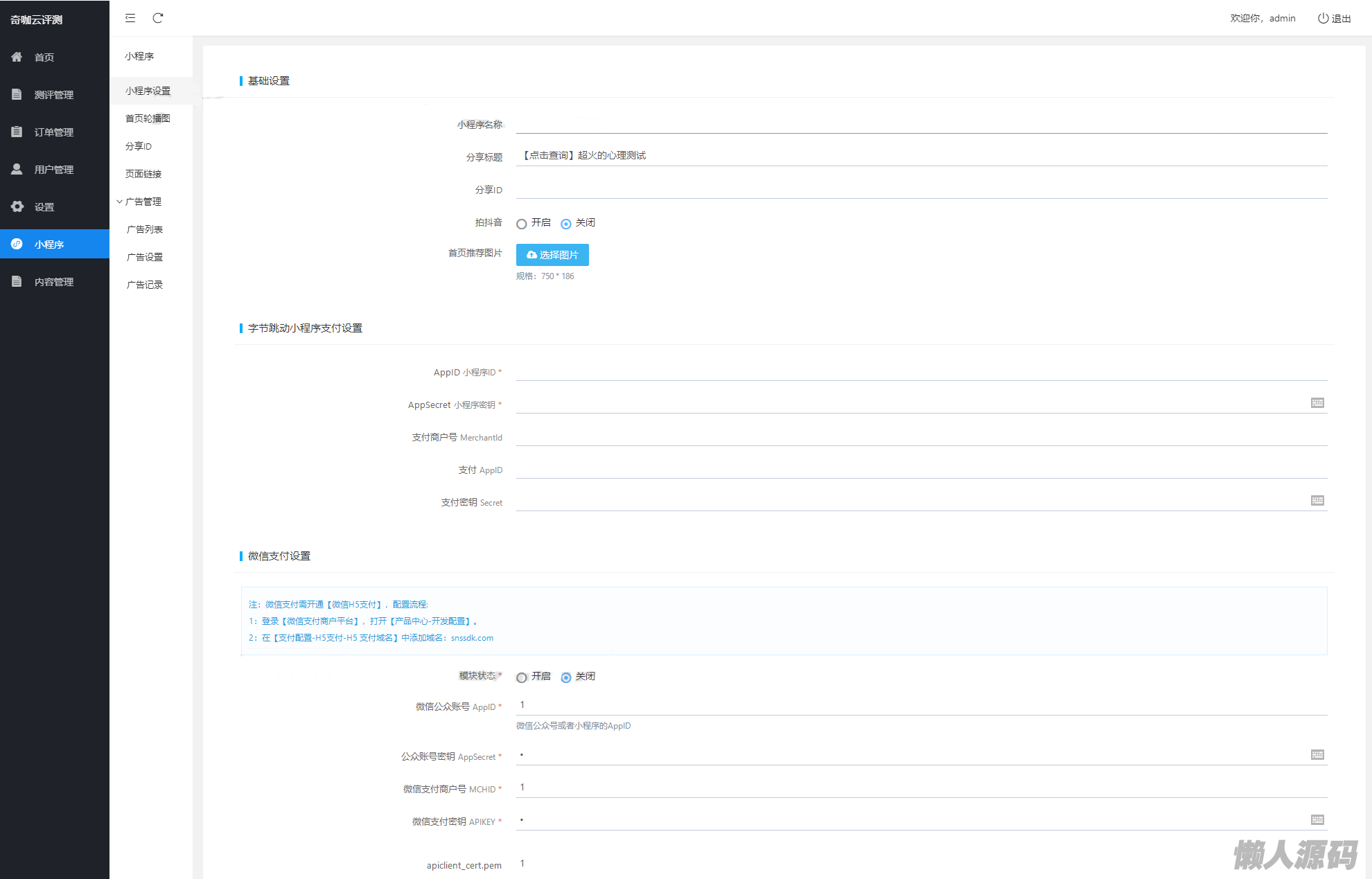Enable 拍抖音 with the 开启 radio

tap(522, 224)
